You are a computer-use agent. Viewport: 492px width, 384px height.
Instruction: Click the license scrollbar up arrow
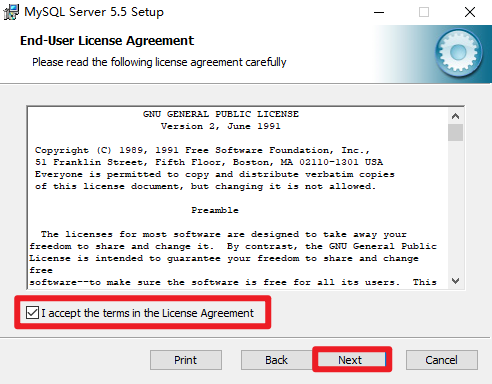[455, 116]
